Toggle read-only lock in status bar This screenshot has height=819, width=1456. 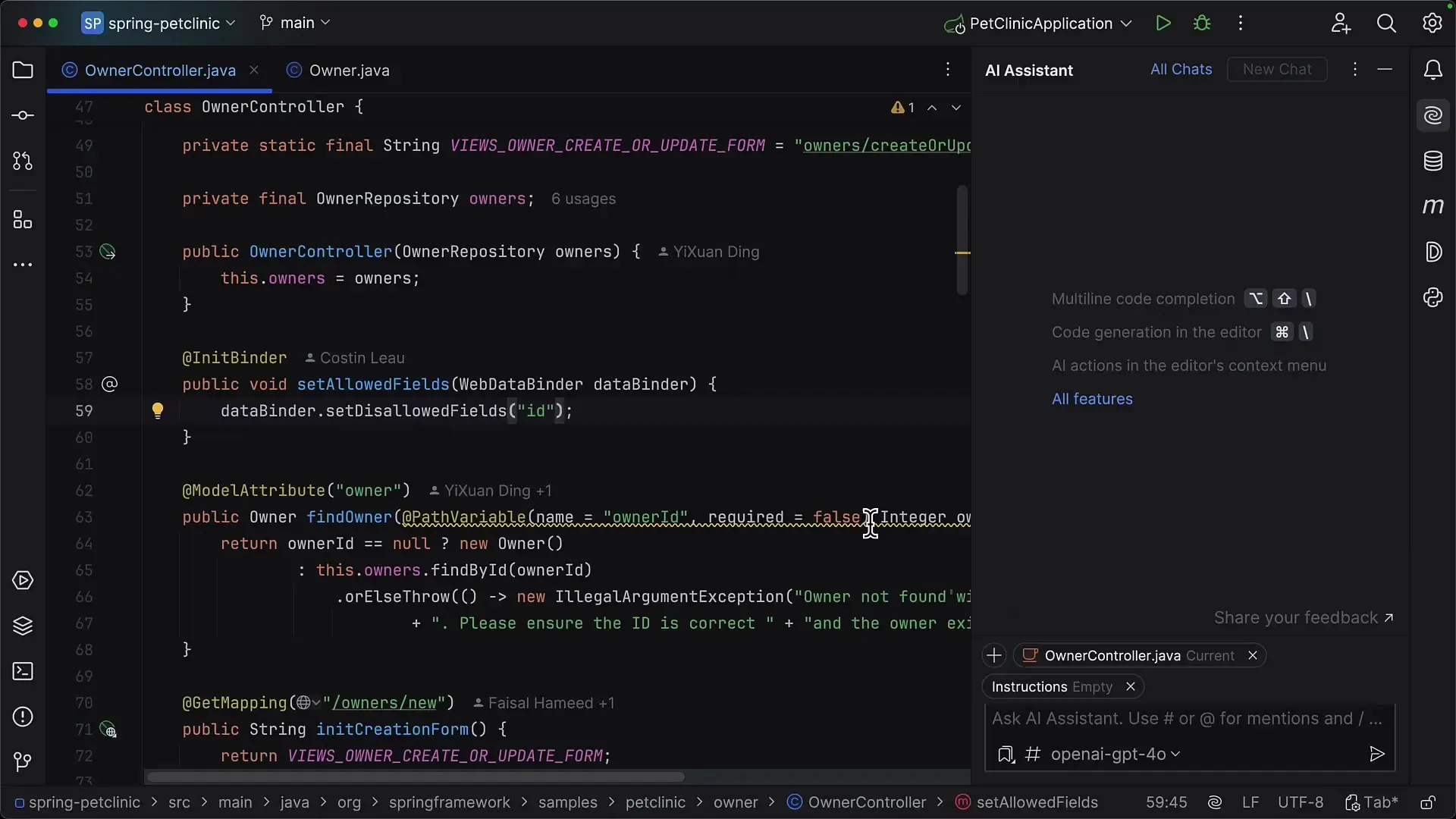tap(1427, 802)
